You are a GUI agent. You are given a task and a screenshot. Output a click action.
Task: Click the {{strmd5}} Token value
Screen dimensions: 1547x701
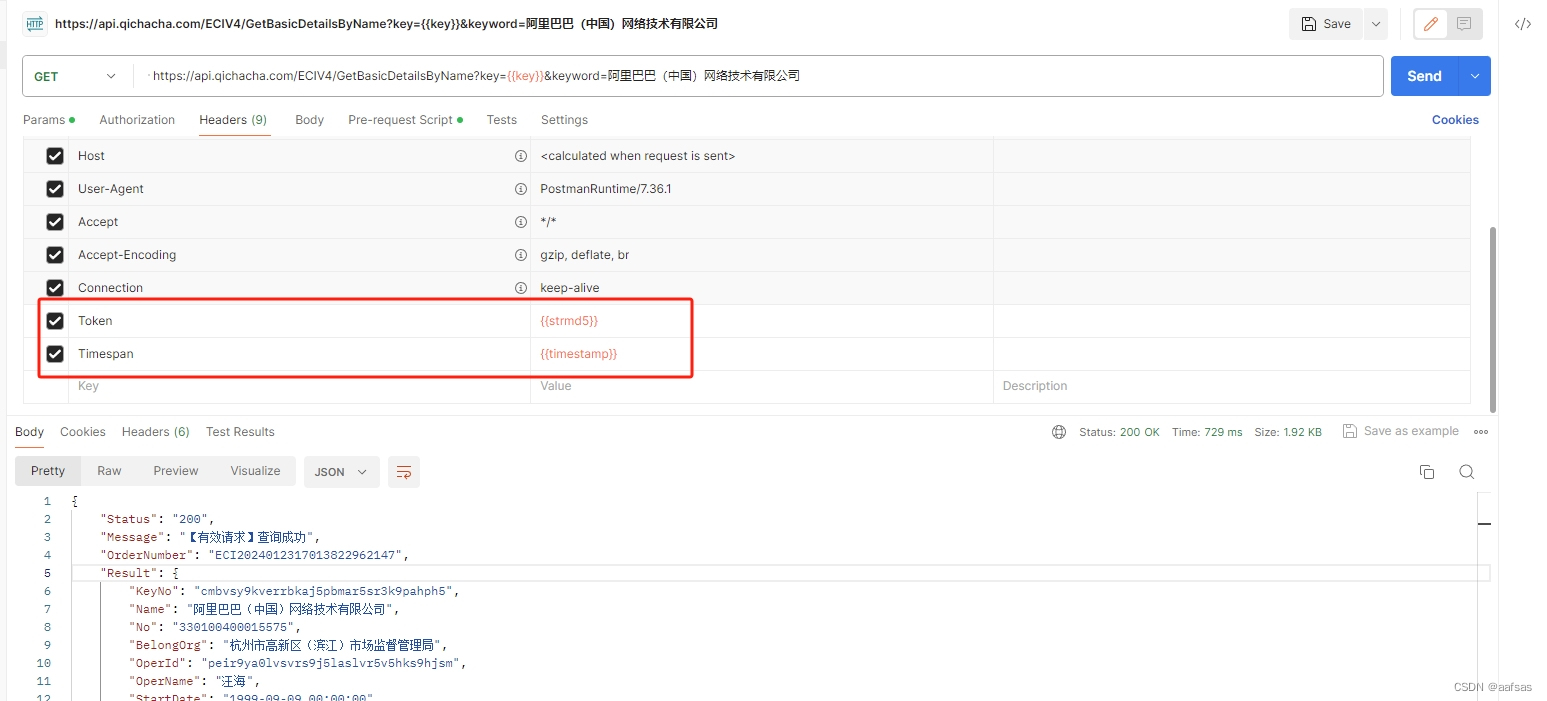569,321
